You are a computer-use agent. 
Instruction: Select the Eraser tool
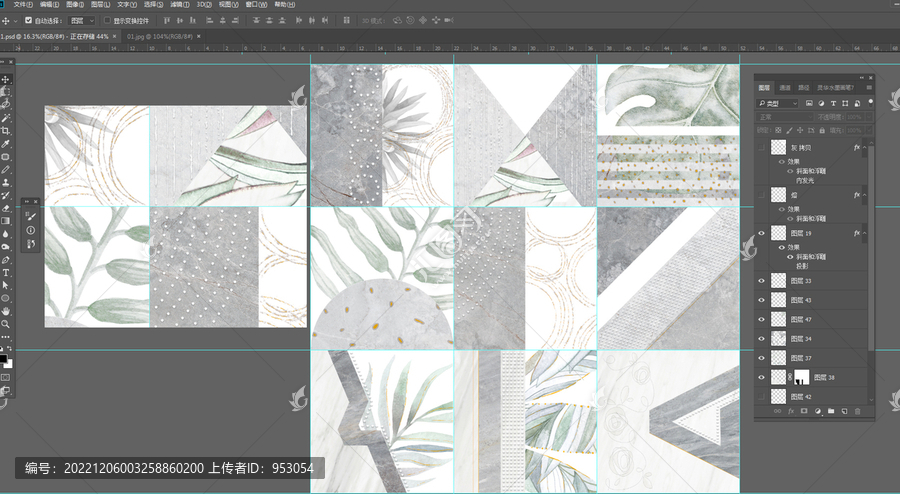tap(6, 208)
